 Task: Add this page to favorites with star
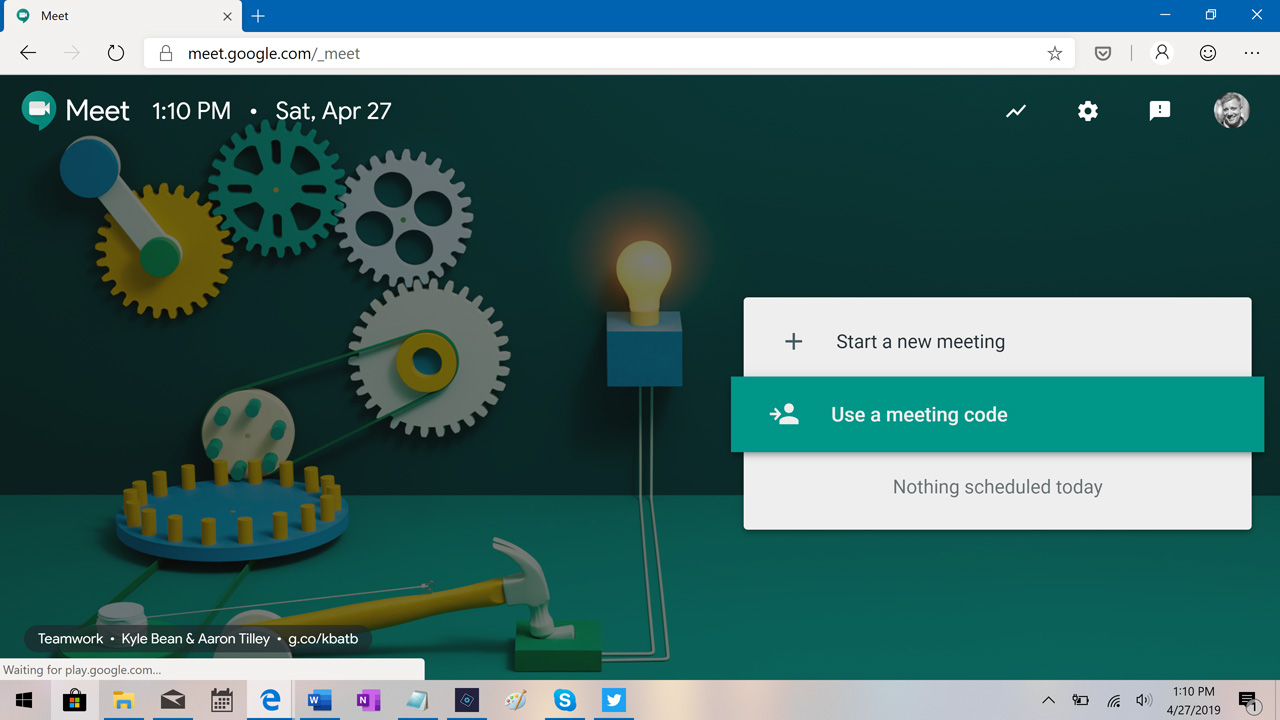(x=1054, y=53)
